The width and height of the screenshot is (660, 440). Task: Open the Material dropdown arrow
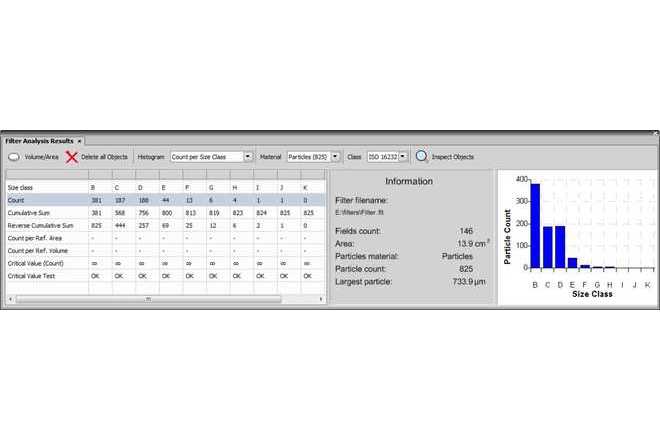coord(335,157)
